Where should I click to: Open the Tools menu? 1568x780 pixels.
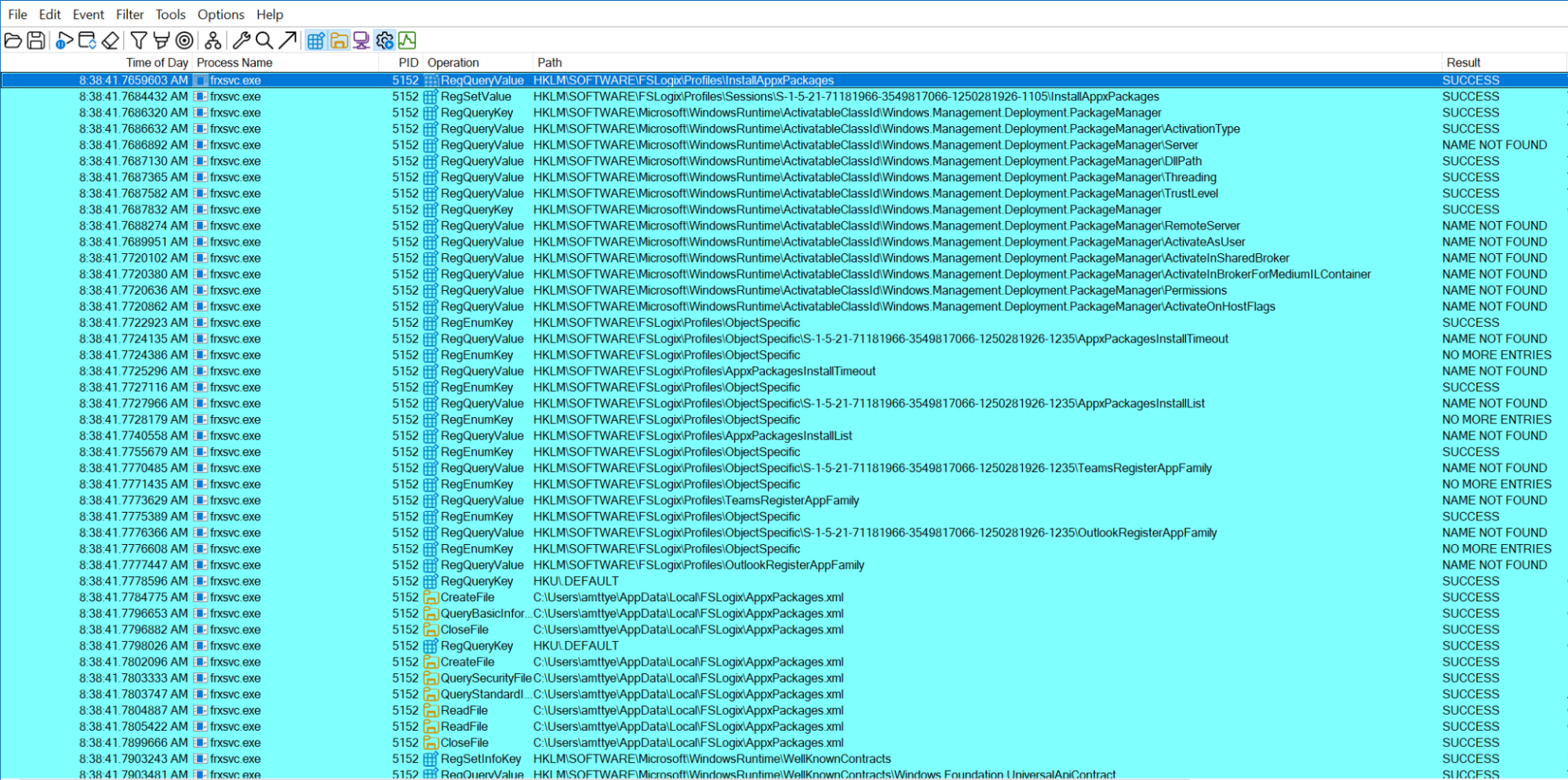[x=170, y=13]
